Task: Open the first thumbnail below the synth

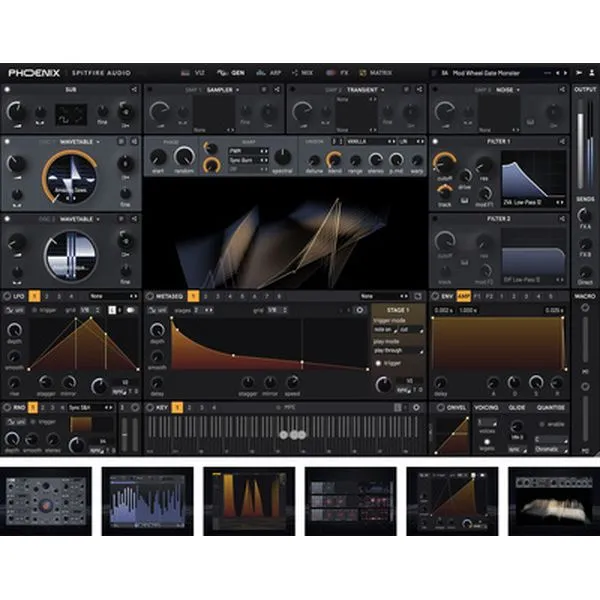Action: 46,501
